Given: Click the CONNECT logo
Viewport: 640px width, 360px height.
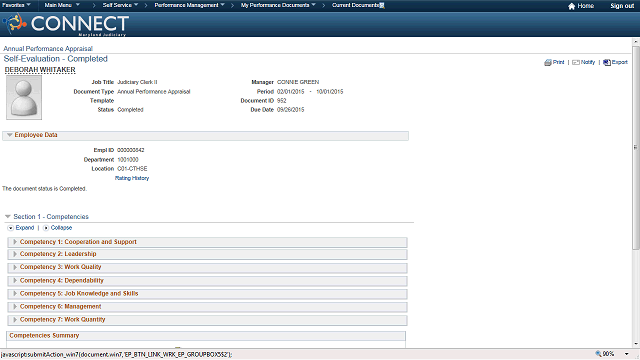Looking at the screenshot, I should coord(67,24).
